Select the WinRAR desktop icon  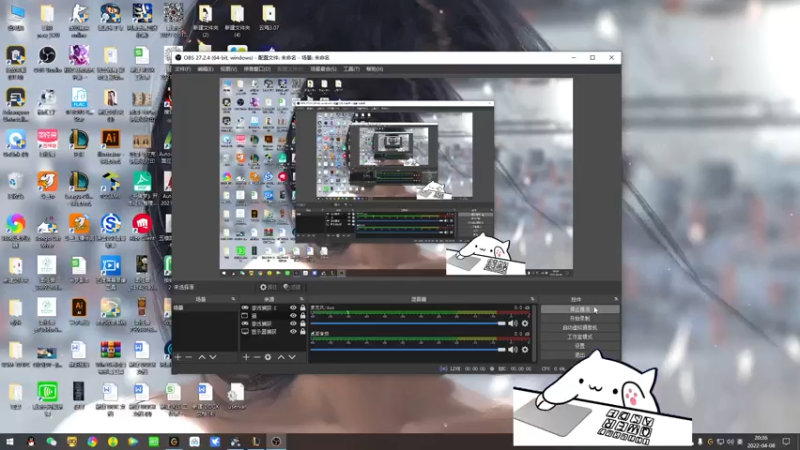[x=111, y=355]
